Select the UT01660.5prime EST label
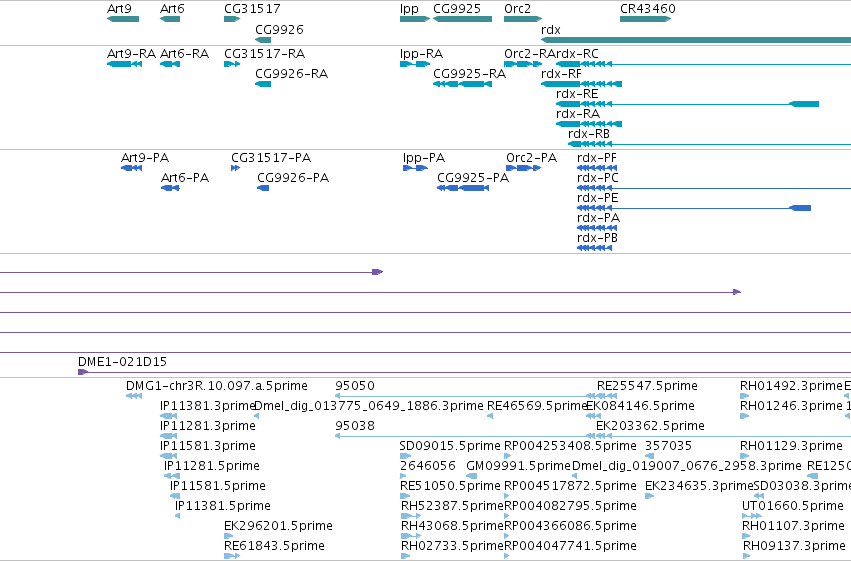 coord(792,506)
